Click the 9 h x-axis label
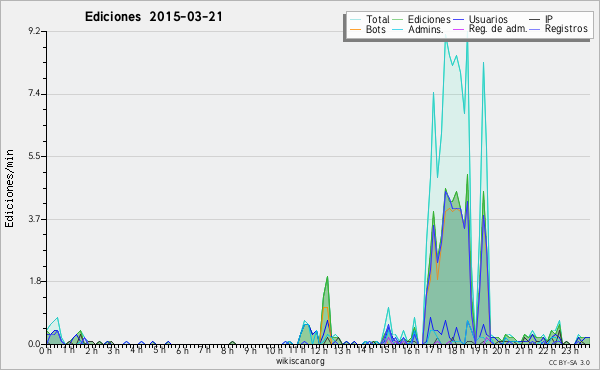 (250, 351)
